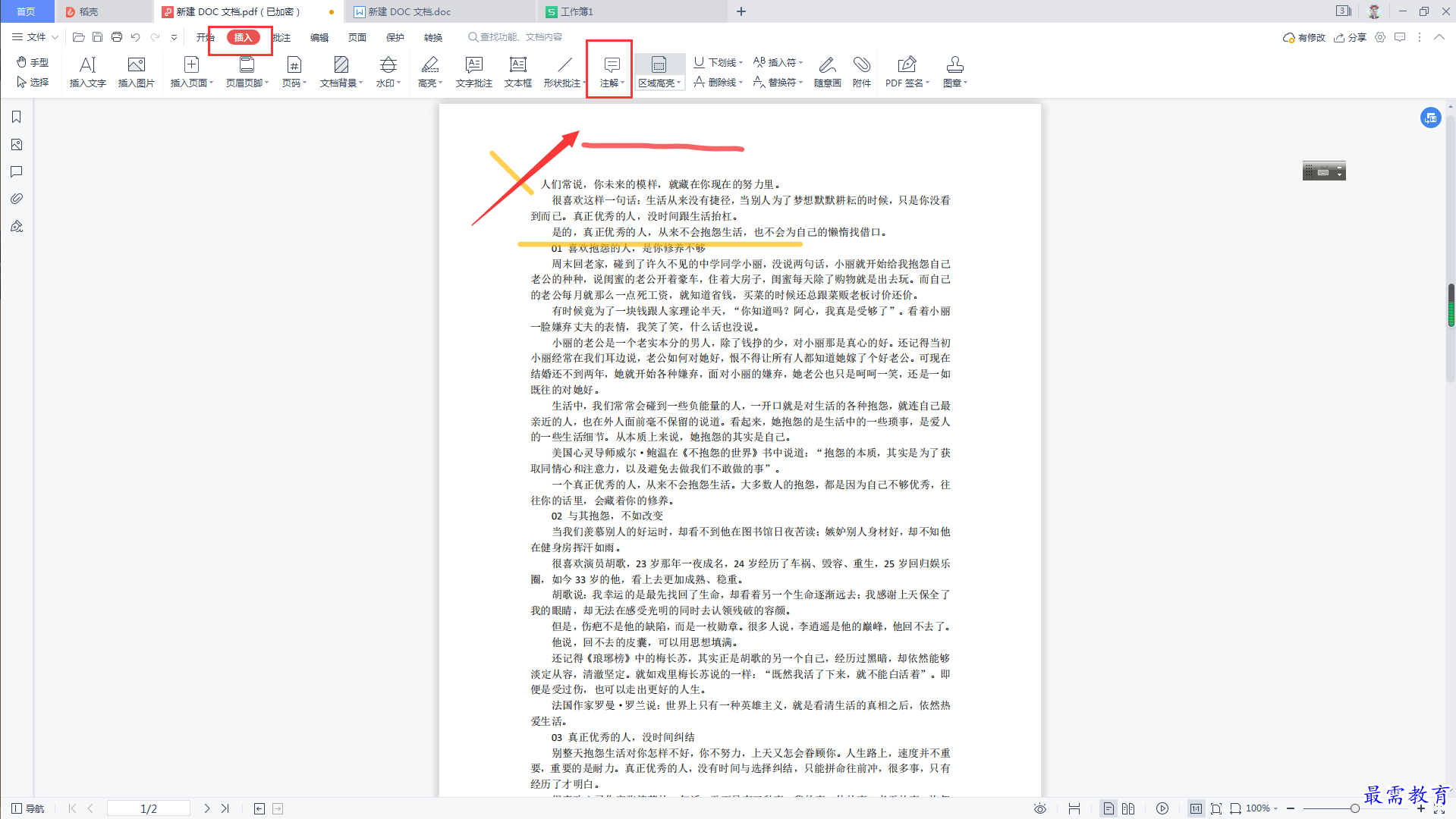Viewport: 1456px width, 819px height.
Task: Select the 选择 selection tool
Action: coord(33,82)
